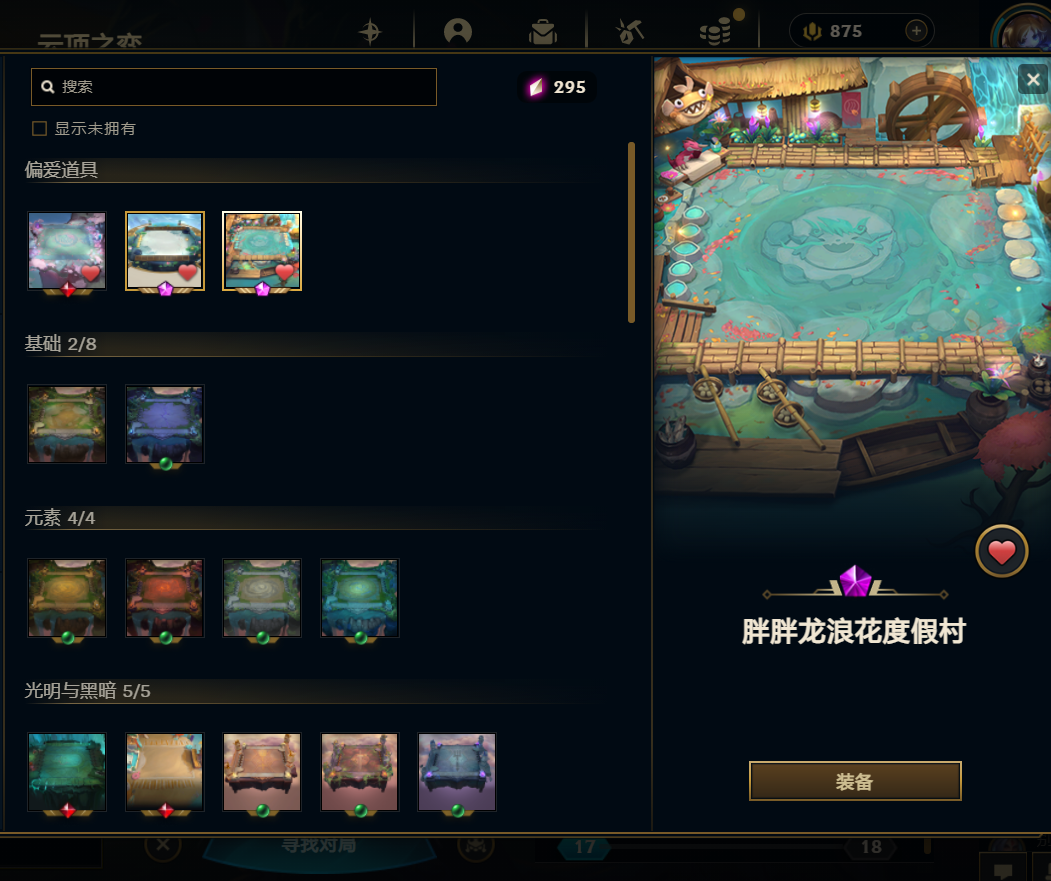Select the blue arena under 基础 section
The image size is (1051, 881).
tap(165, 424)
